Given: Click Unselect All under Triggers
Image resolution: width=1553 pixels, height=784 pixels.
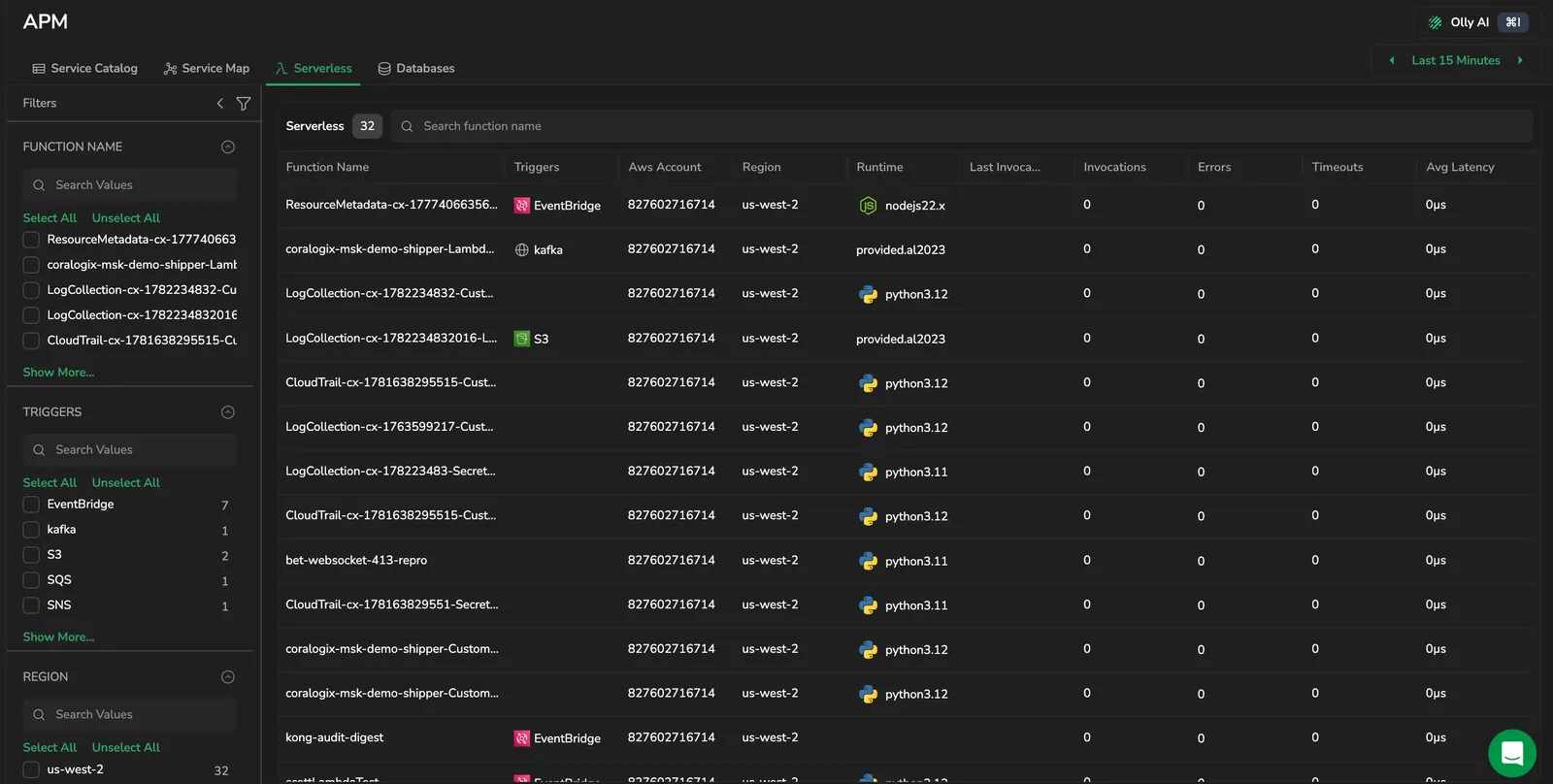Looking at the screenshot, I should pyautogui.click(x=126, y=482).
